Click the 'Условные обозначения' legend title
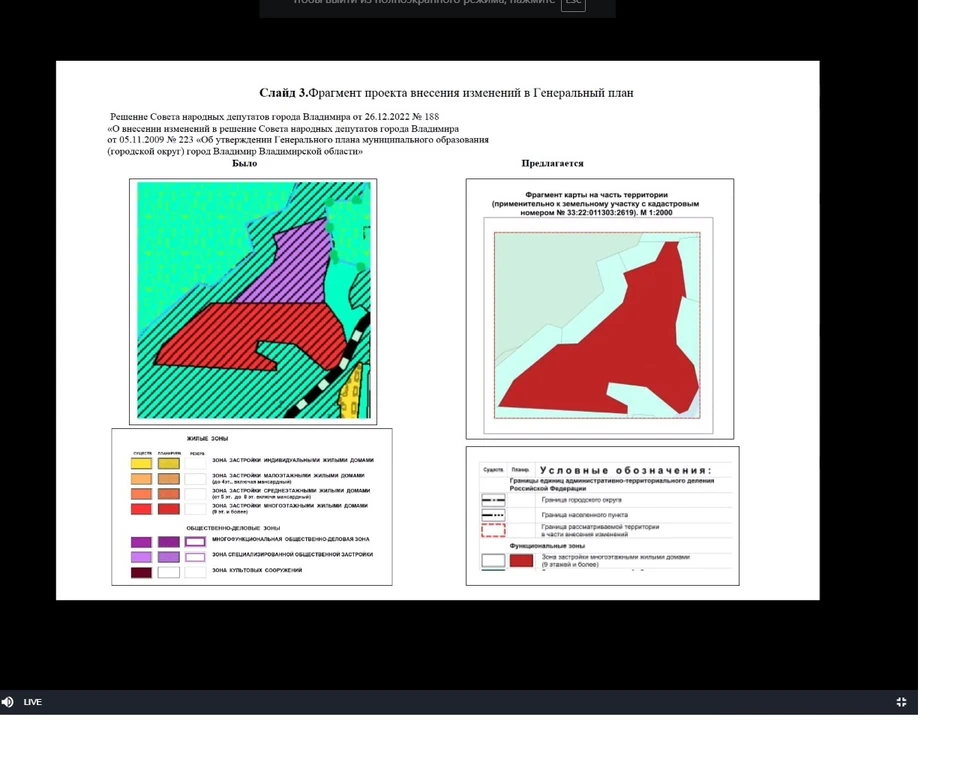960x768 pixels. tap(624, 470)
